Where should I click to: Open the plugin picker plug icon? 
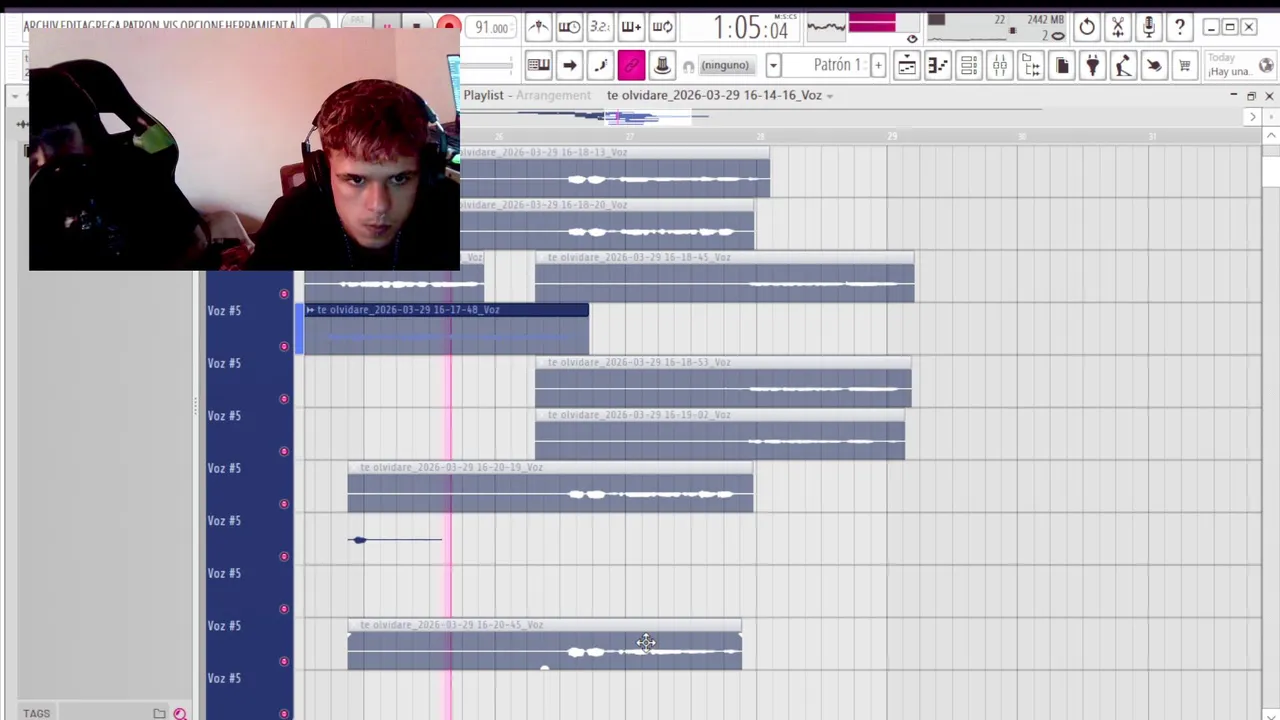pyautogui.click(x=1092, y=66)
